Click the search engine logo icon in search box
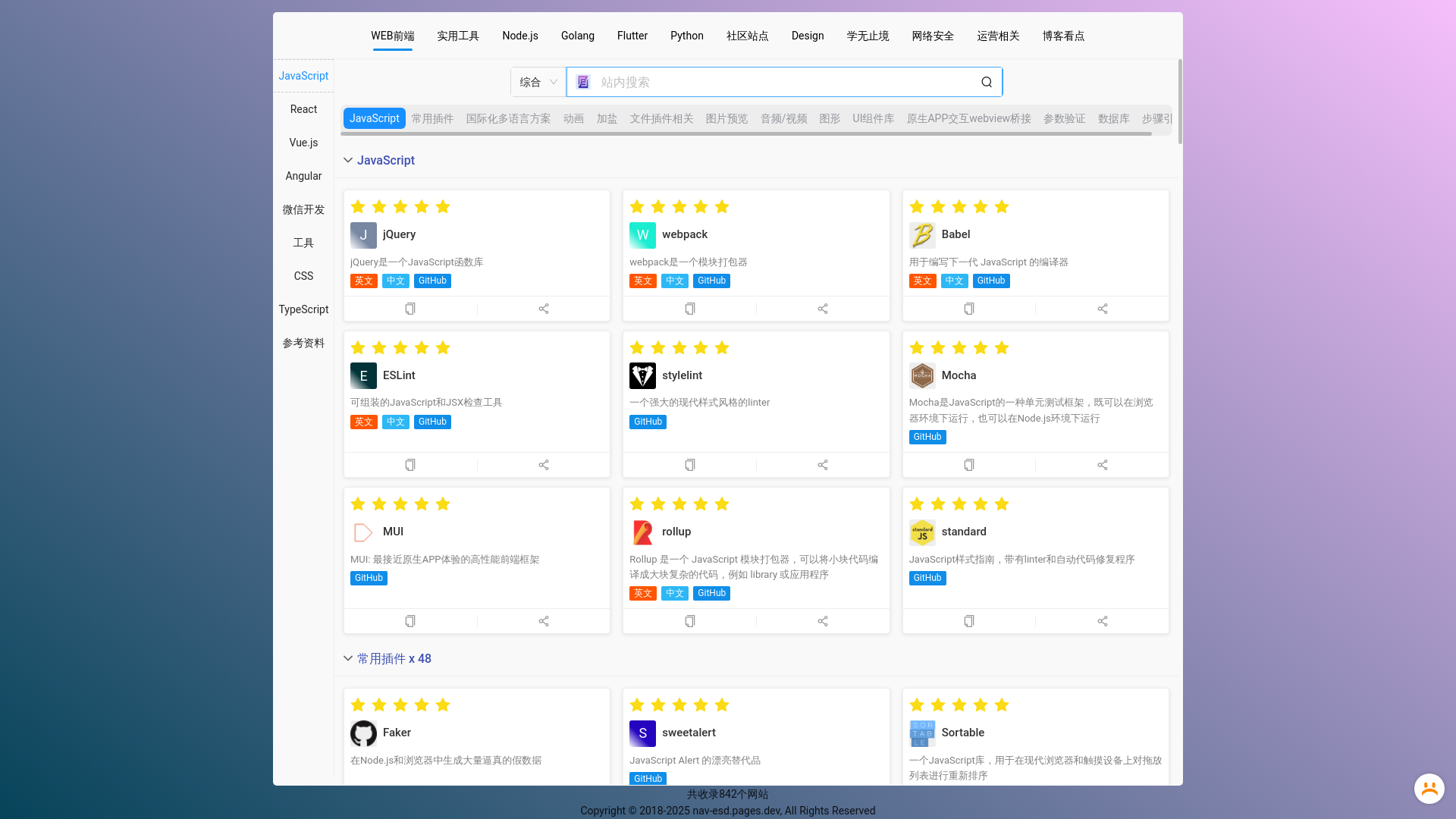 coord(583,82)
